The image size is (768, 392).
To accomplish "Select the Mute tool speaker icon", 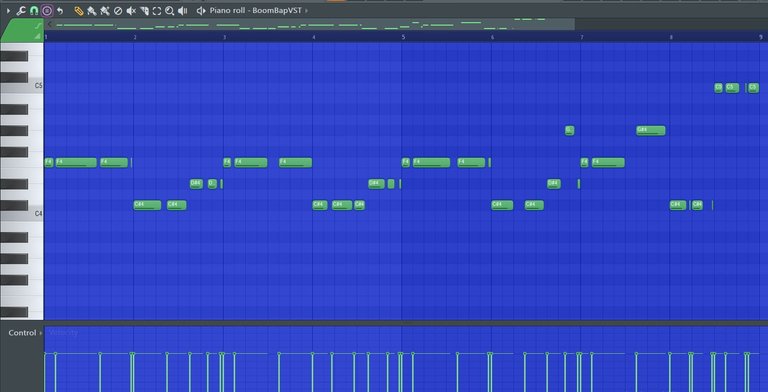I will (x=131, y=11).
